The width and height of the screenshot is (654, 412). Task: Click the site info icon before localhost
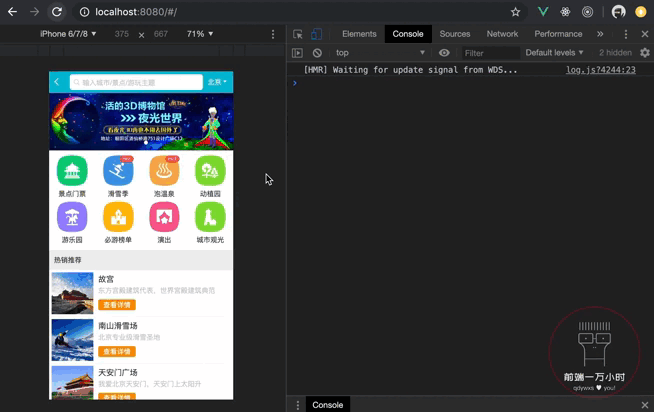coord(84,12)
